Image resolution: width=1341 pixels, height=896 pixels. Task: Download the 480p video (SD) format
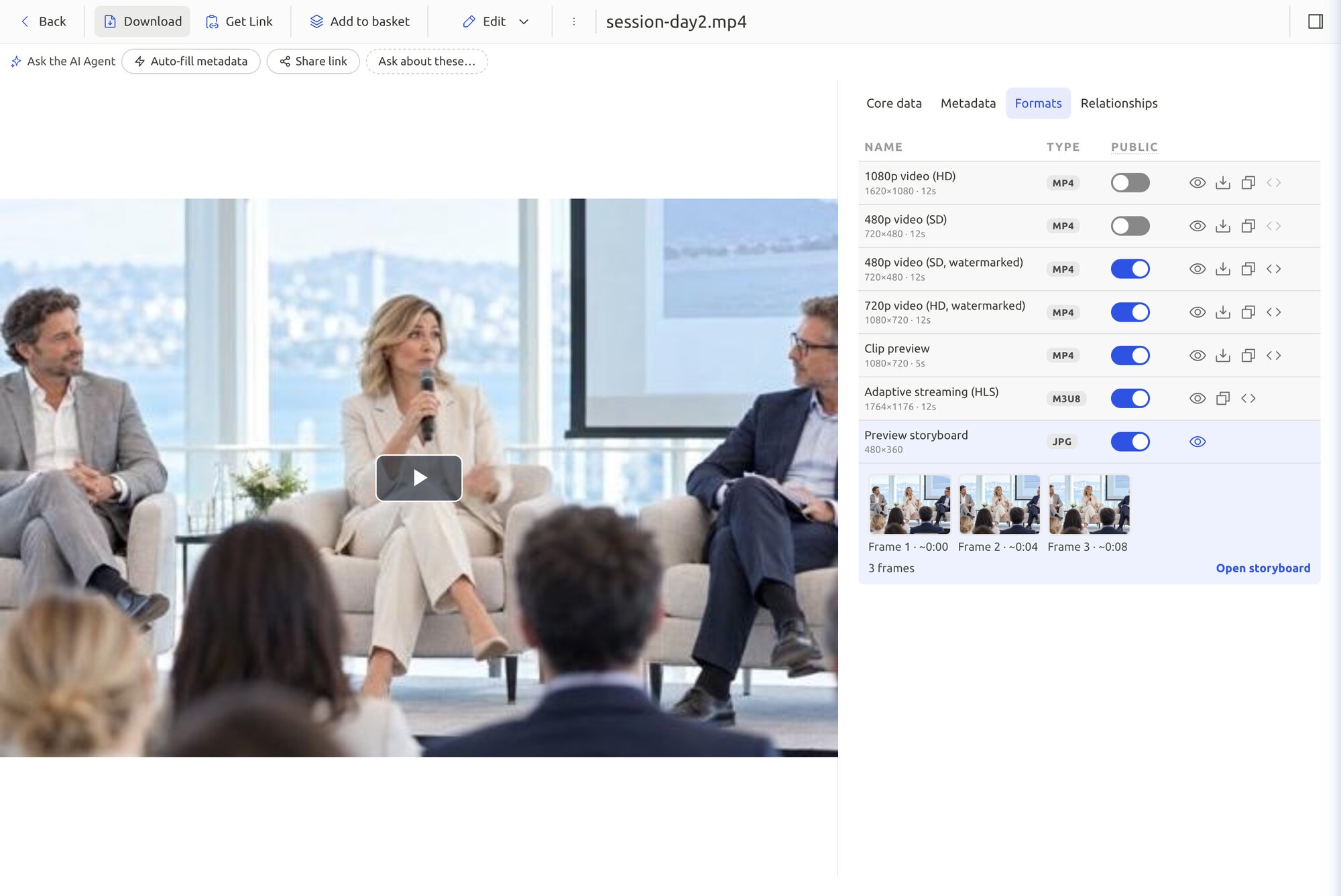(1223, 226)
